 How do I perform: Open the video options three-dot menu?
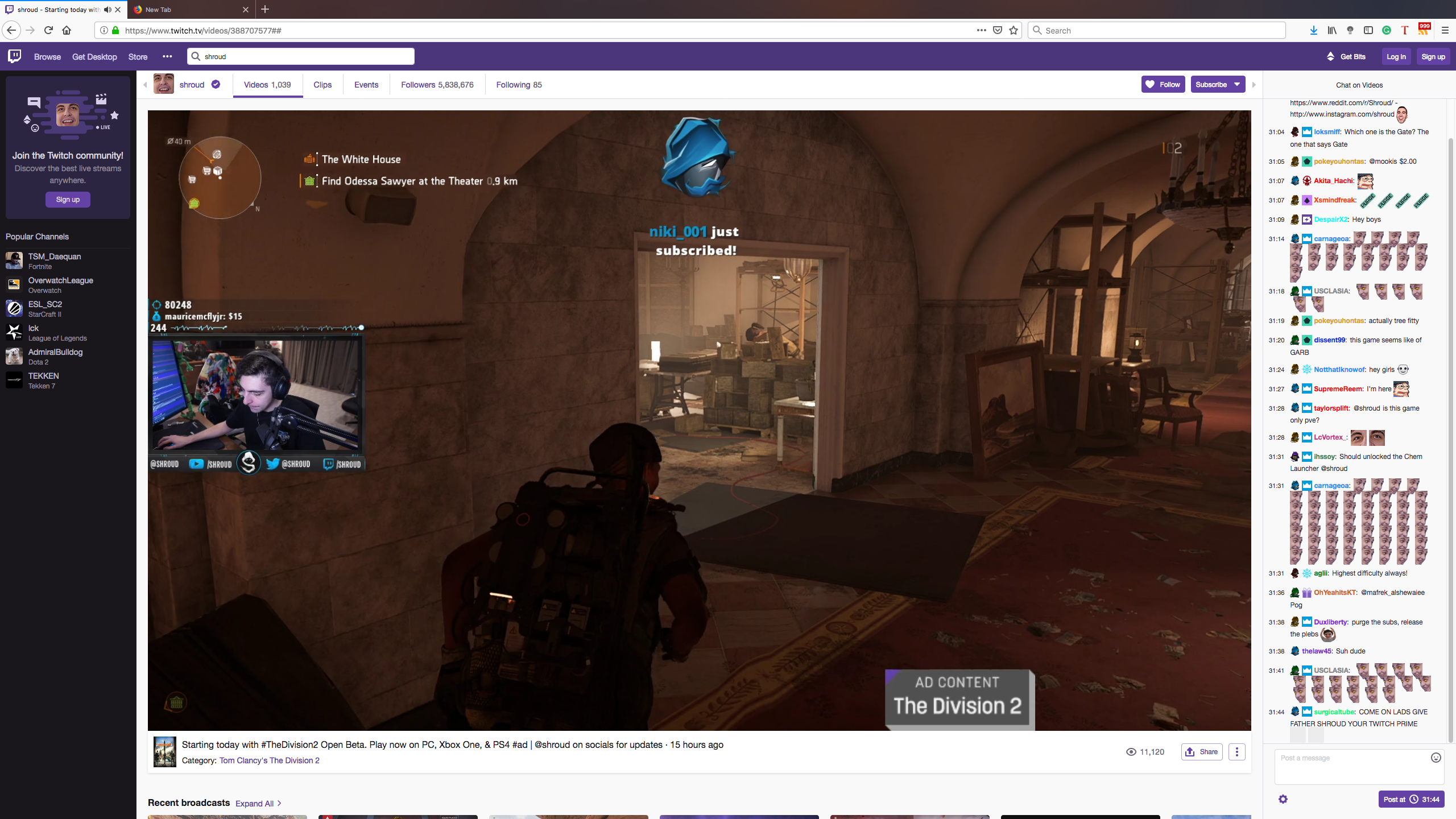(1236, 752)
